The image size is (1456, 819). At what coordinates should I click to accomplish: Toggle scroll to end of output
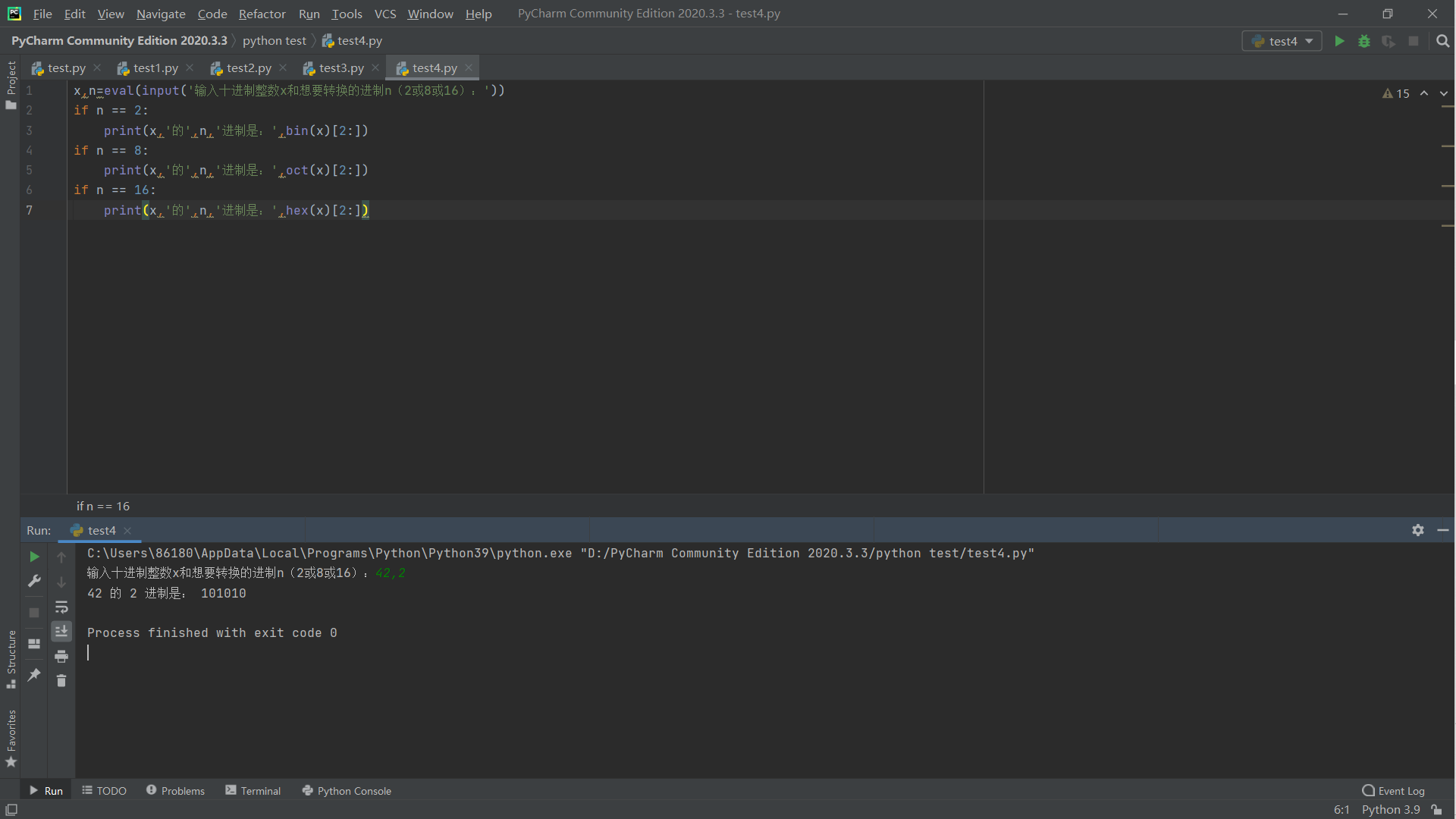61,631
